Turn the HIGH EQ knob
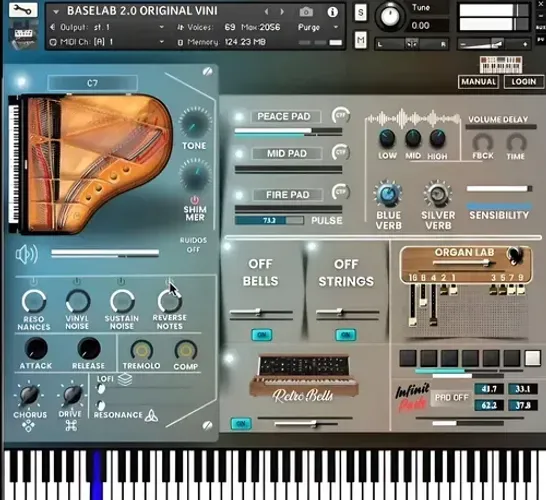 click(x=437, y=139)
